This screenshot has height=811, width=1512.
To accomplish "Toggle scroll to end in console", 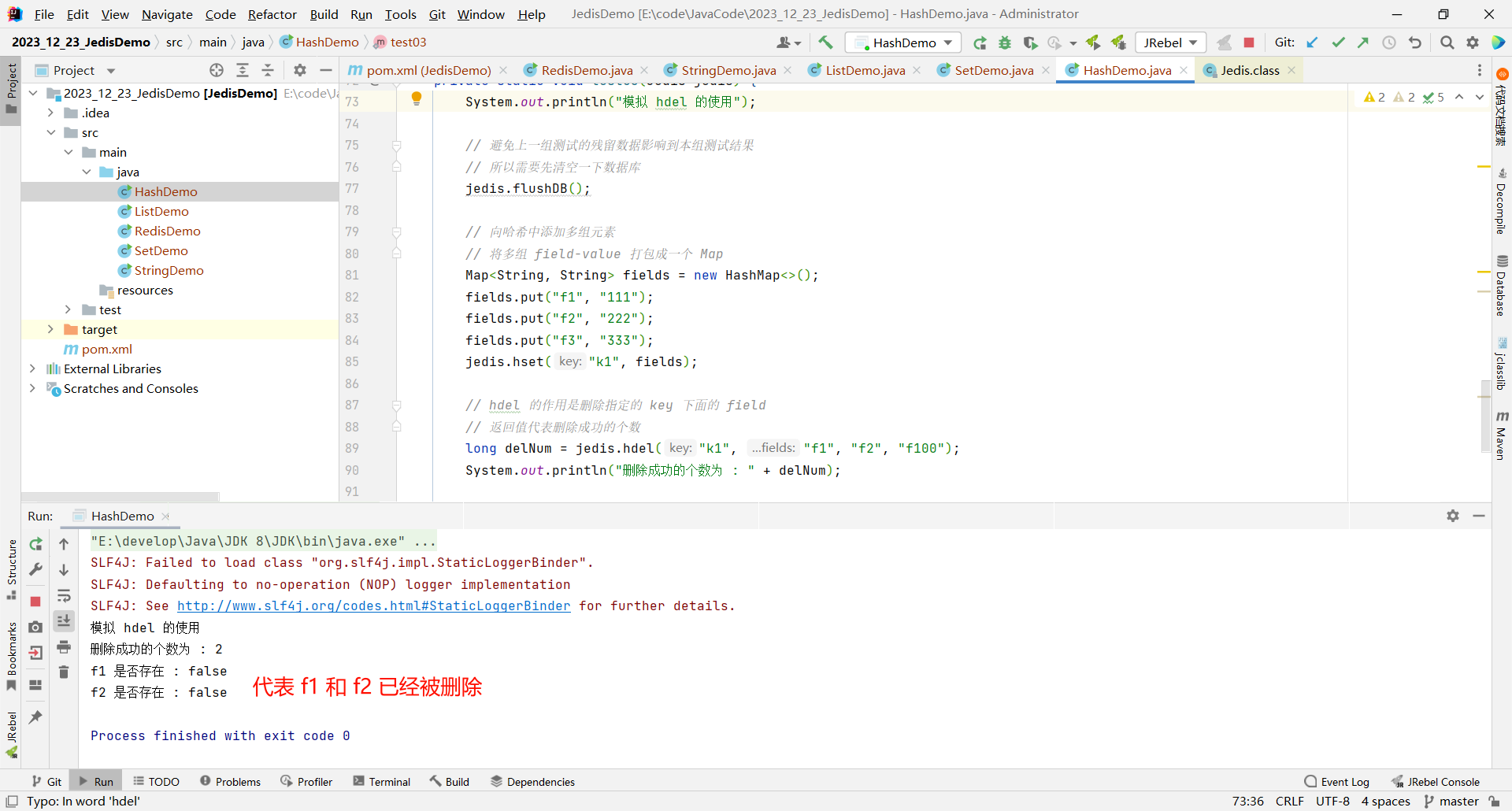I will pyautogui.click(x=64, y=620).
